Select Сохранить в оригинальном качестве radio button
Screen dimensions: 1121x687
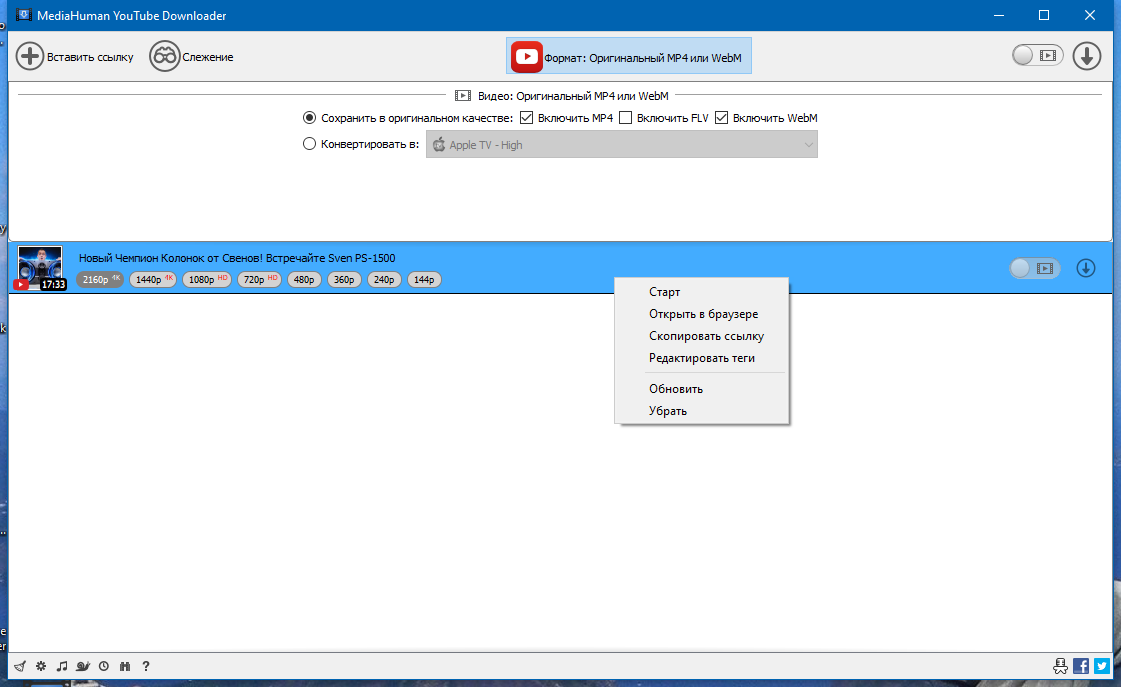coord(309,118)
